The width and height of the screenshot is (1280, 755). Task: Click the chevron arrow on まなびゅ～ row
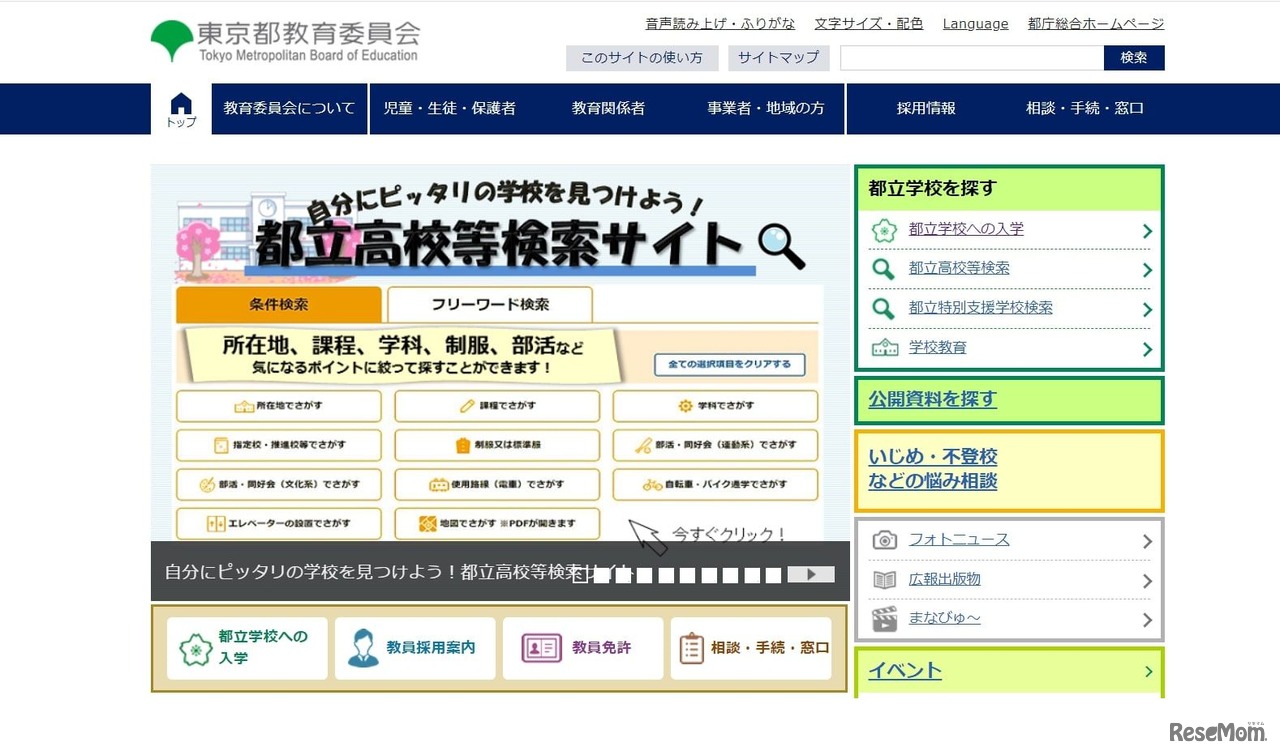point(1147,621)
